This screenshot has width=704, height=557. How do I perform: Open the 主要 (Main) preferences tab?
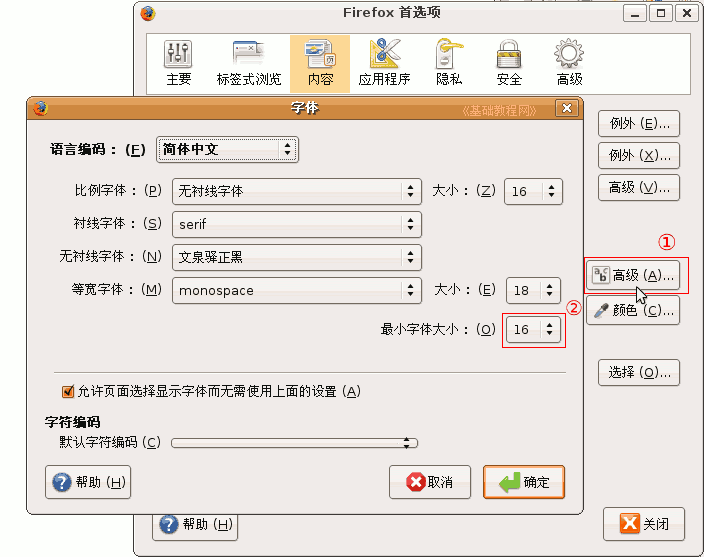179,64
